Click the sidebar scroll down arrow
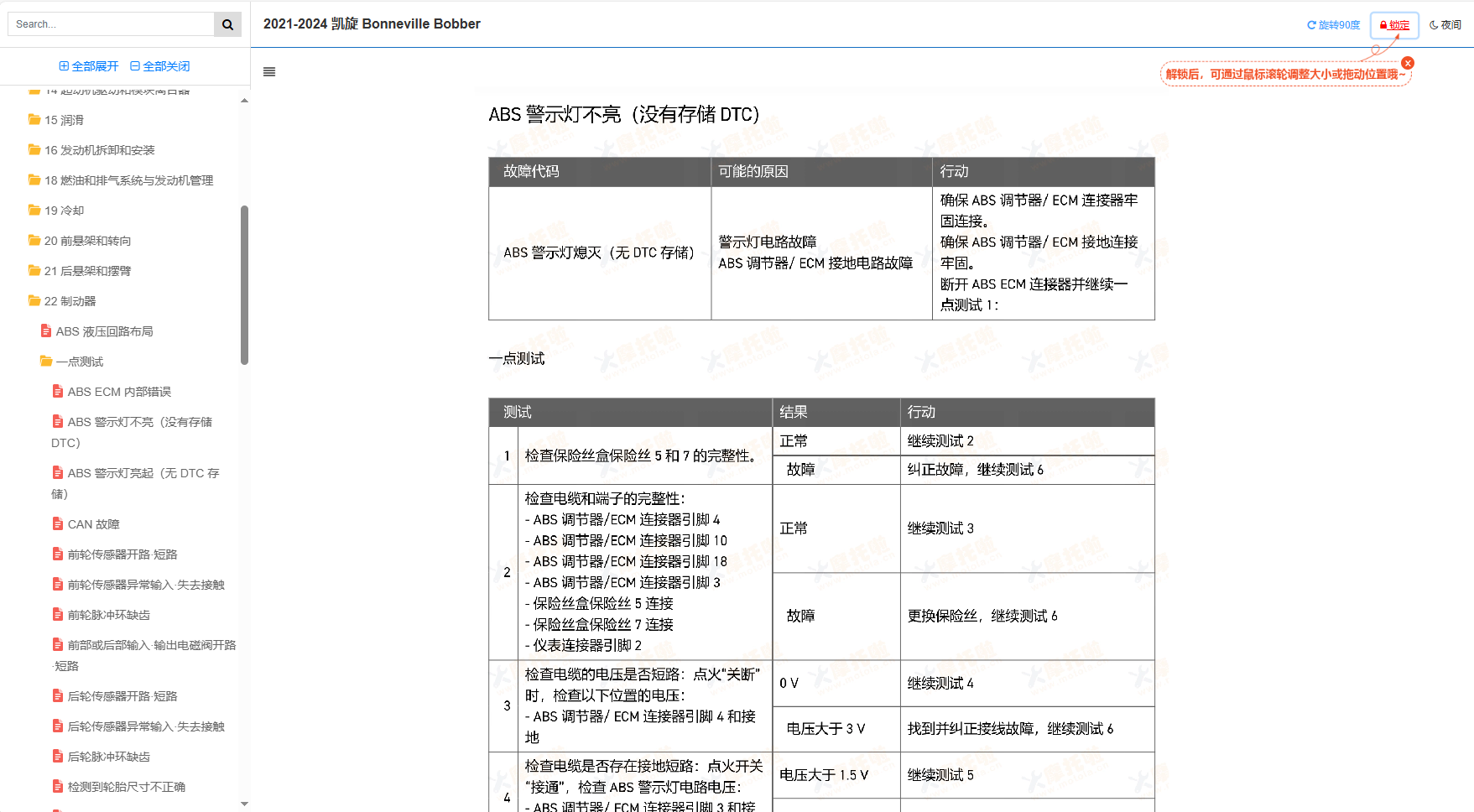 click(x=244, y=804)
